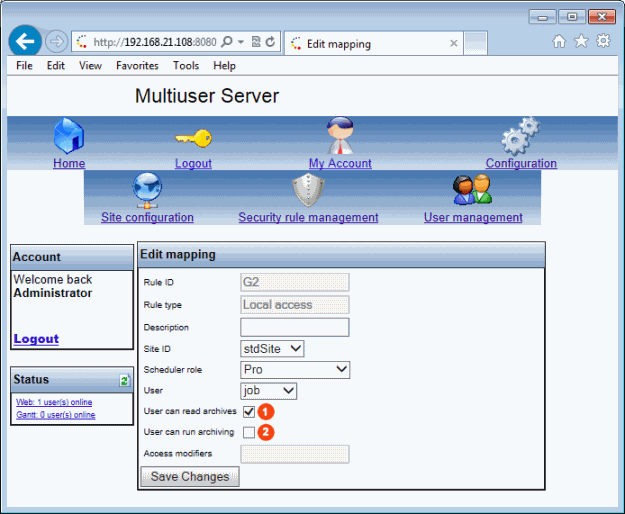Click the Rule ID field showing G2
Image resolution: width=625 pixels, height=514 pixels.
[295, 282]
